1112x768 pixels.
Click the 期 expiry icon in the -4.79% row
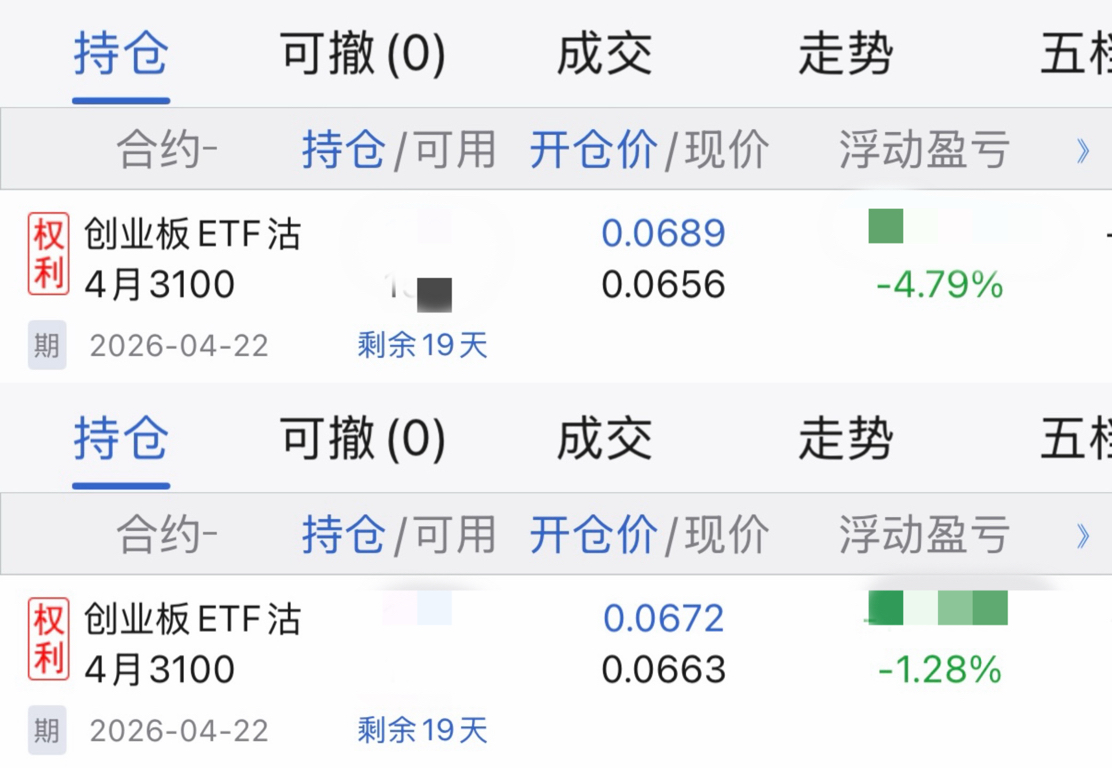point(47,345)
